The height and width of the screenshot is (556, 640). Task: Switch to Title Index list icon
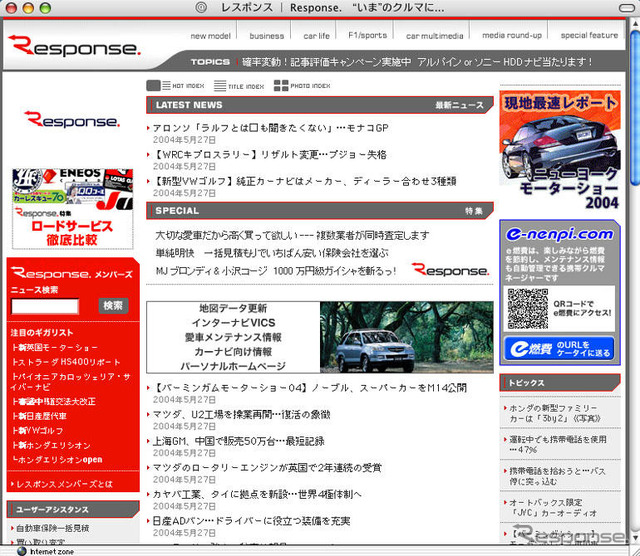(220, 86)
